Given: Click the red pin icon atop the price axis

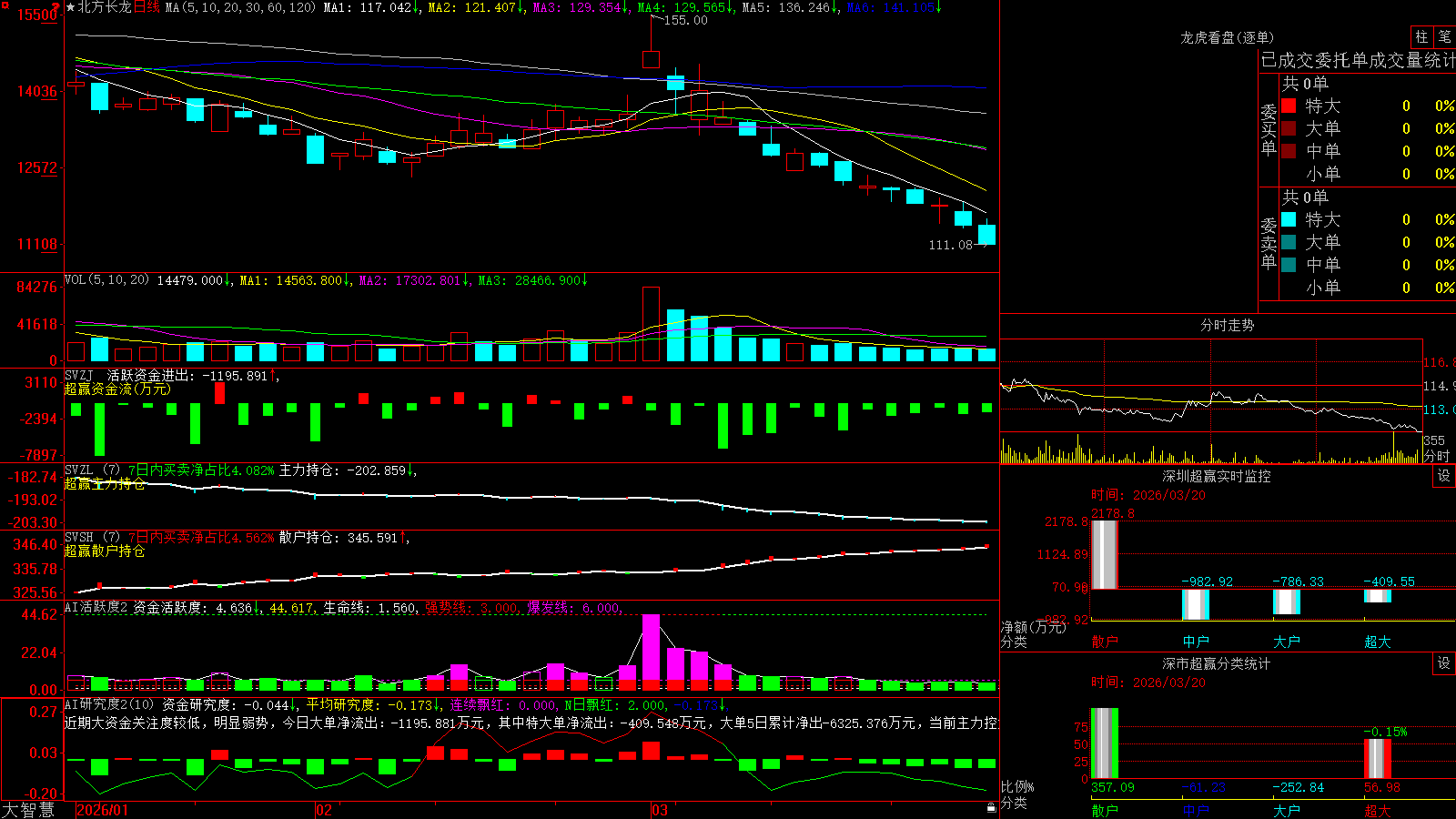Looking at the screenshot, I should point(56,7).
